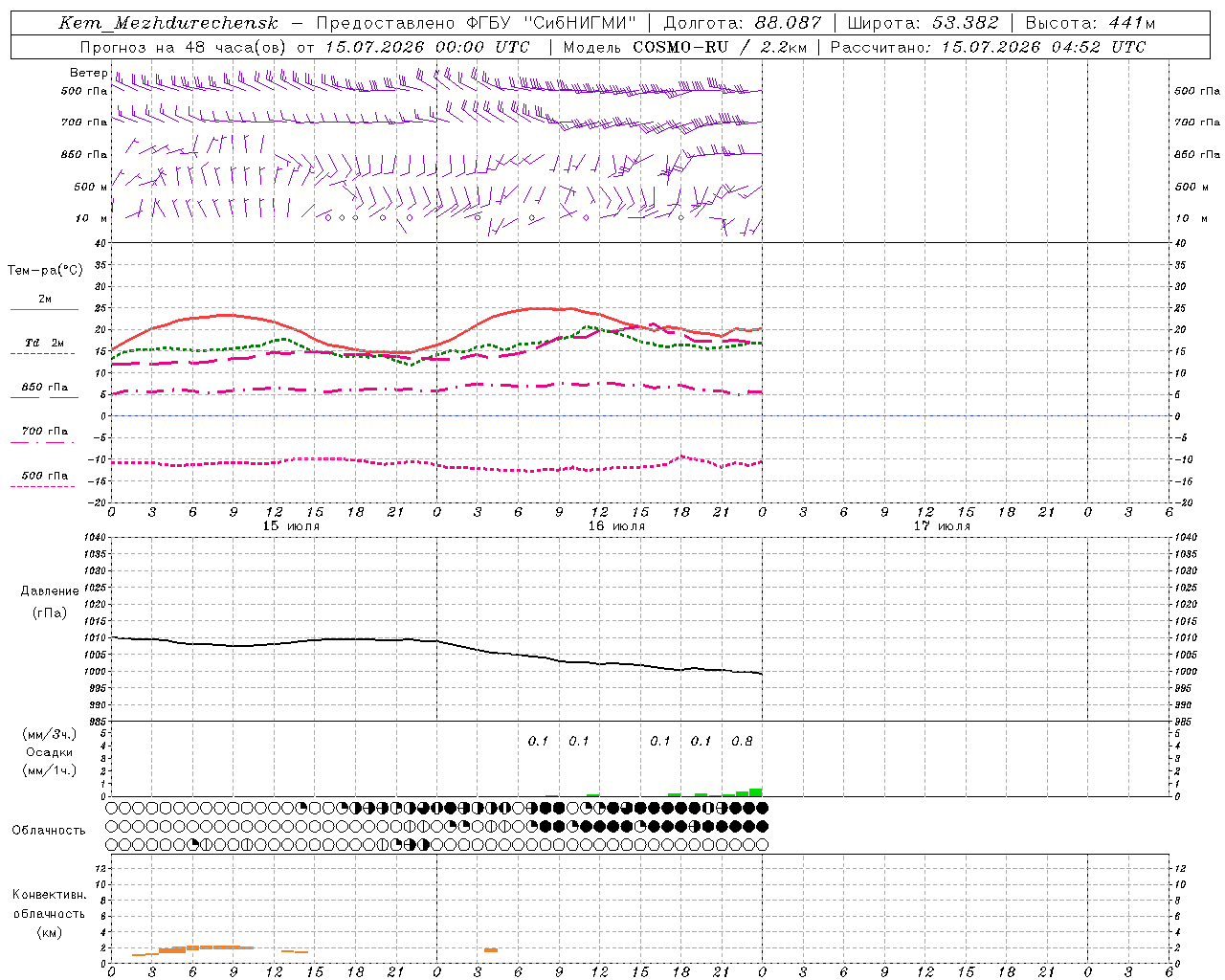Click the Ветер wind panel label
The height and width of the screenshot is (980, 1225).
[x=88, y=73]
